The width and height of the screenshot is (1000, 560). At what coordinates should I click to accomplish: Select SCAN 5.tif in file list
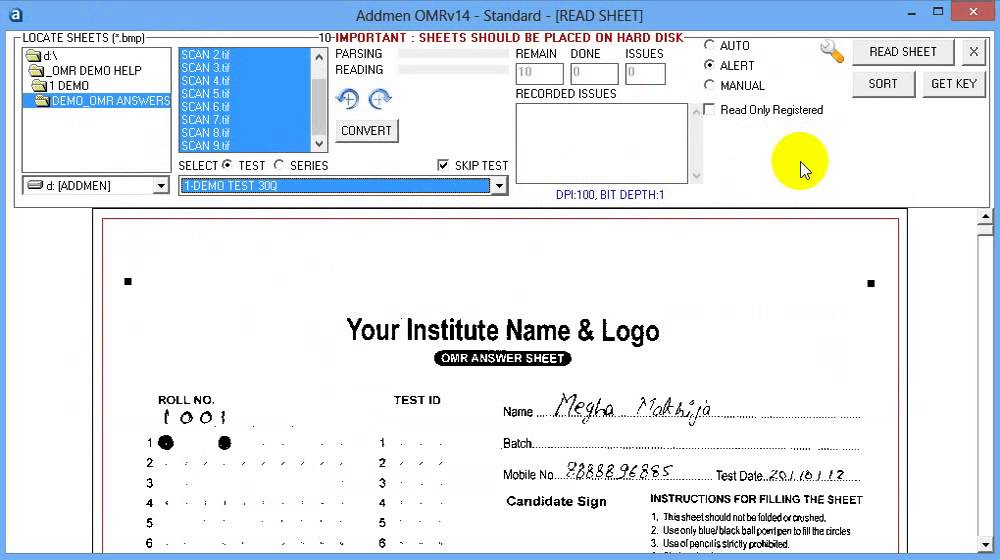(x=244, y=94)
